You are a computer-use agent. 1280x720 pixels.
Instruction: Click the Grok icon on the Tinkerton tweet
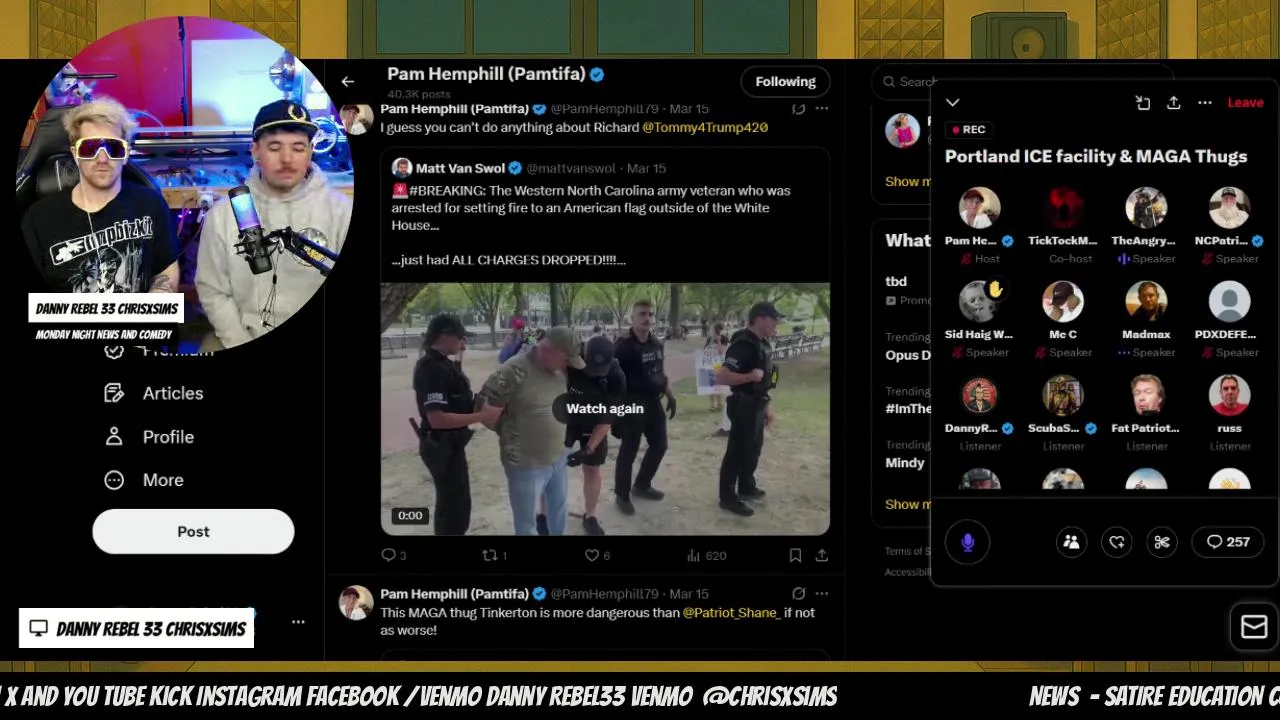click(x=798, y=593)
